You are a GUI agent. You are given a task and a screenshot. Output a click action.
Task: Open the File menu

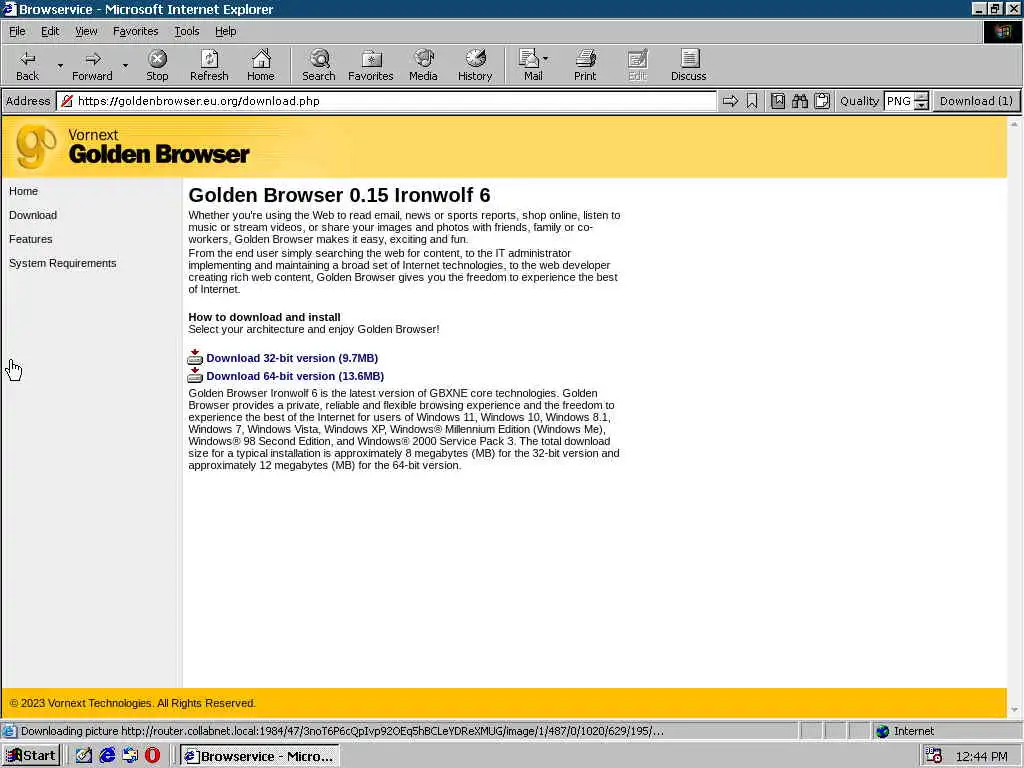coord(17,31)
